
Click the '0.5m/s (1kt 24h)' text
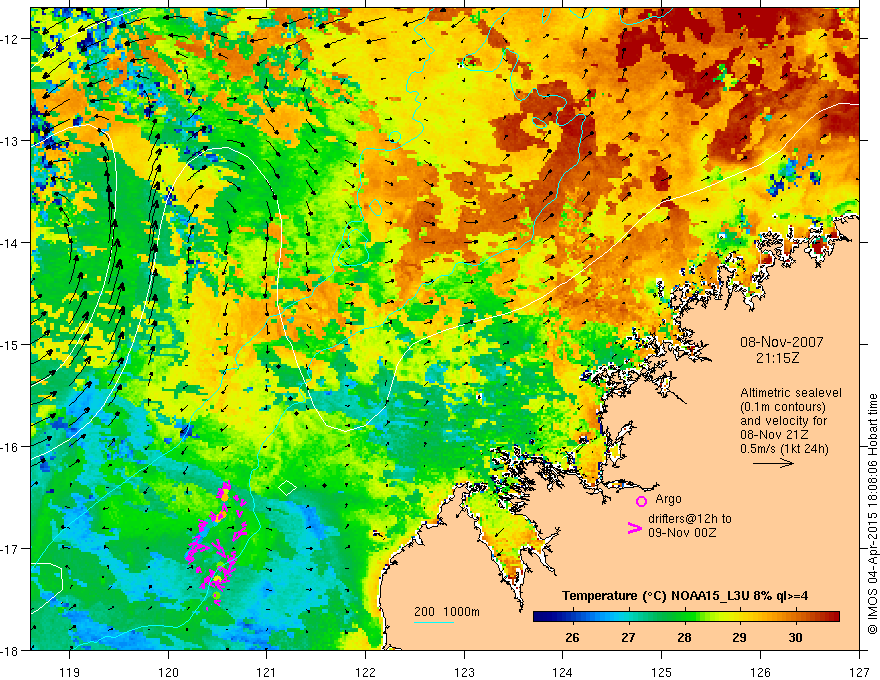[784, 449]
